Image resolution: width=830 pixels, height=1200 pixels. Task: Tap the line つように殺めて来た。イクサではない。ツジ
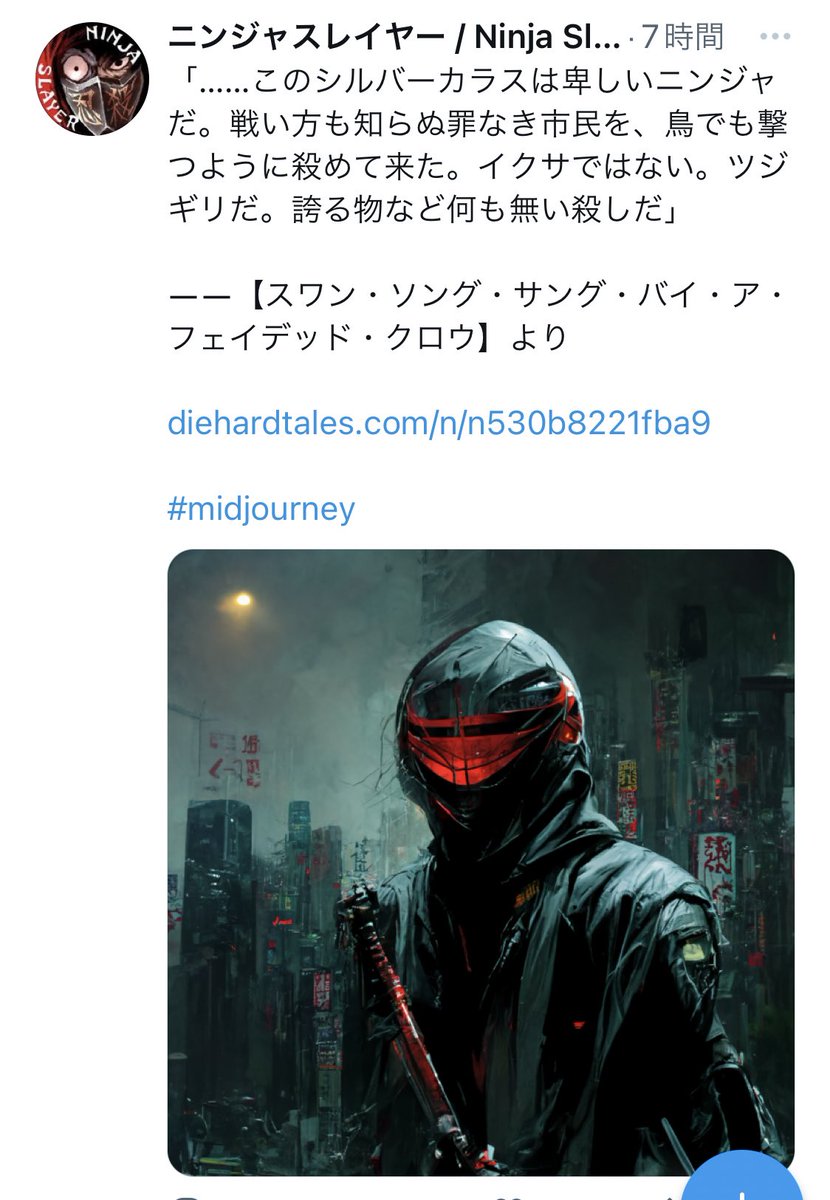(x=478, y=166)
